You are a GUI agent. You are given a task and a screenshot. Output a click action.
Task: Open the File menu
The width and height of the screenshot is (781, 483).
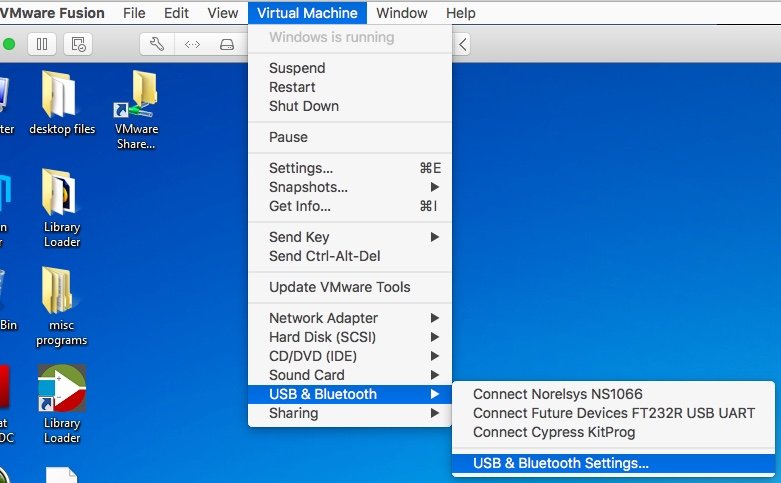[x=134, y=13]
